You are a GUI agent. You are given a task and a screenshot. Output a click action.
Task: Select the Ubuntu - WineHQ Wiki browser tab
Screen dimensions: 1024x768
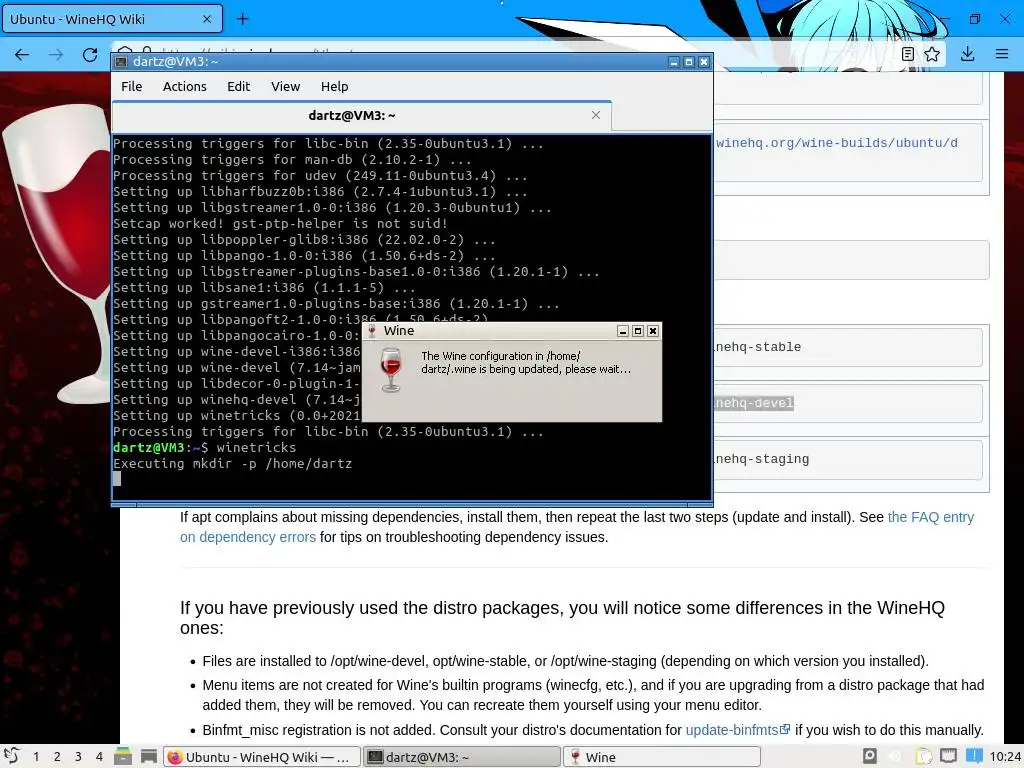(112, 19)
